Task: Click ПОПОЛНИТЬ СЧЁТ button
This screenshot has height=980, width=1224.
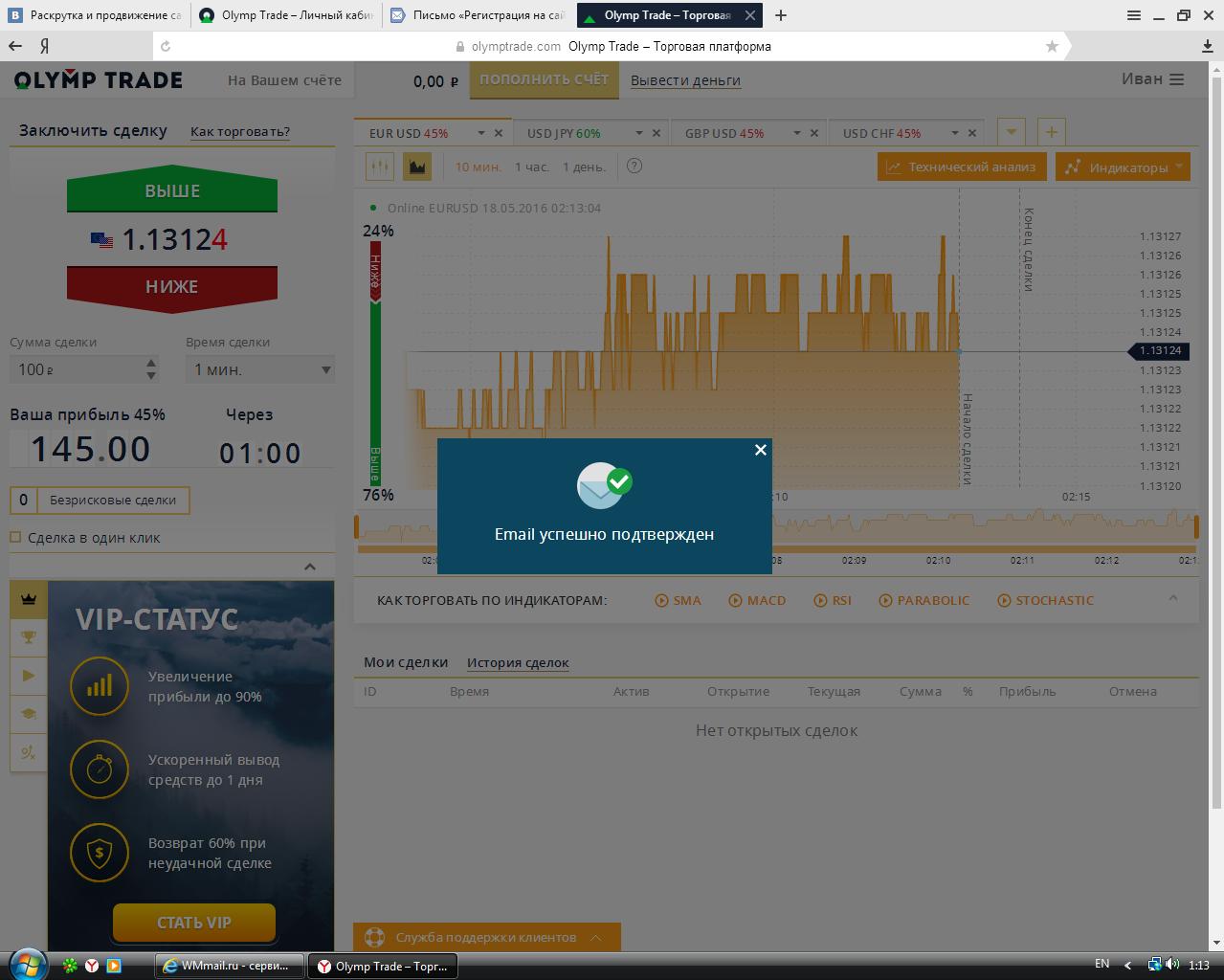Action: point(544,80)
